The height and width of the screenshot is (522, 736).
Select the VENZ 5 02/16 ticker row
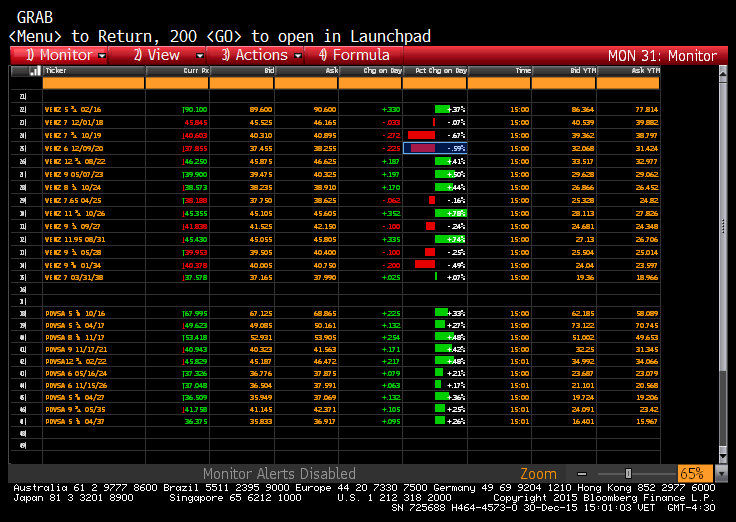coord(73,109)
